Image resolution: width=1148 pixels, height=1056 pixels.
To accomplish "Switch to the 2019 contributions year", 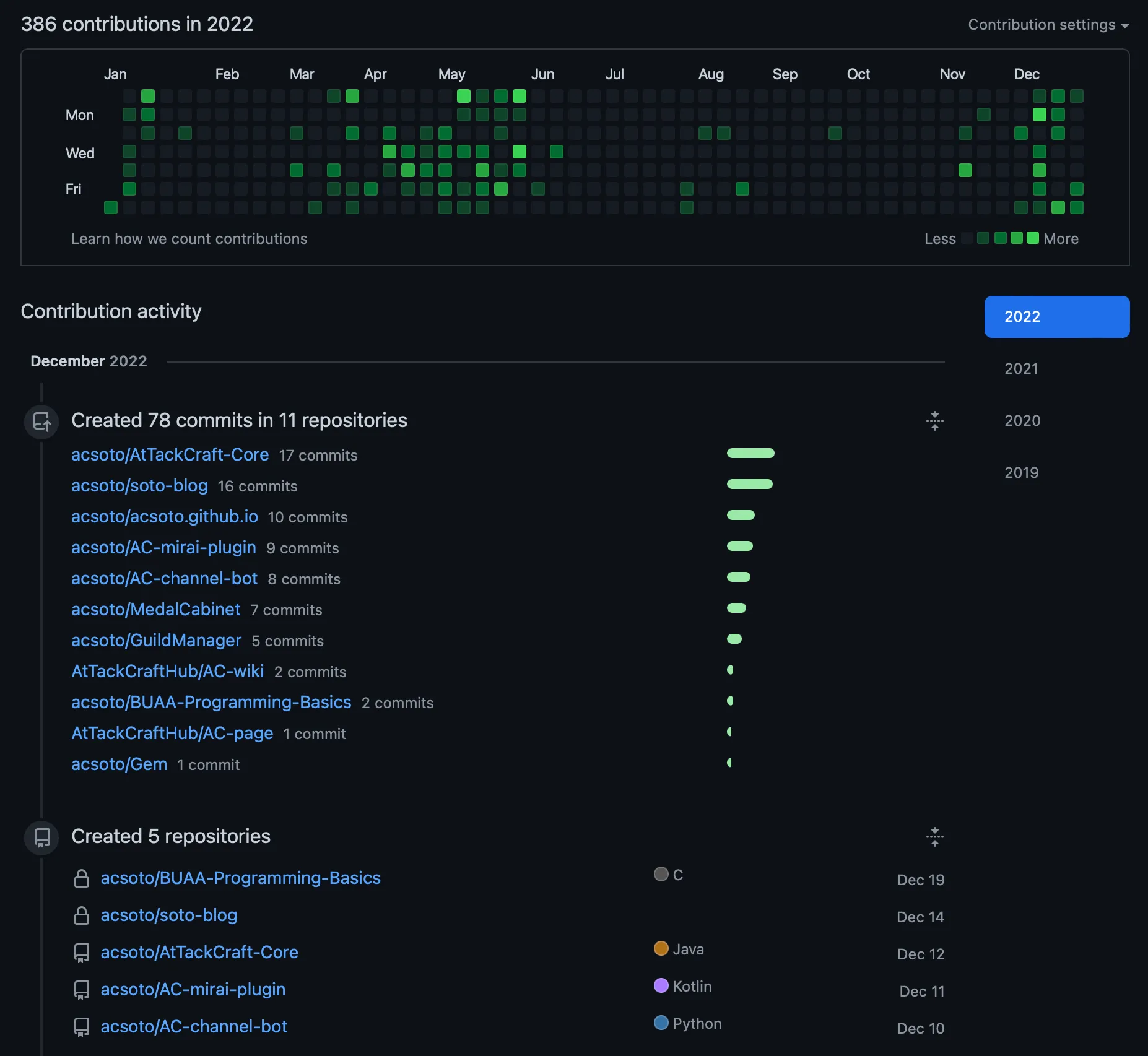I will pos(1021,473).
